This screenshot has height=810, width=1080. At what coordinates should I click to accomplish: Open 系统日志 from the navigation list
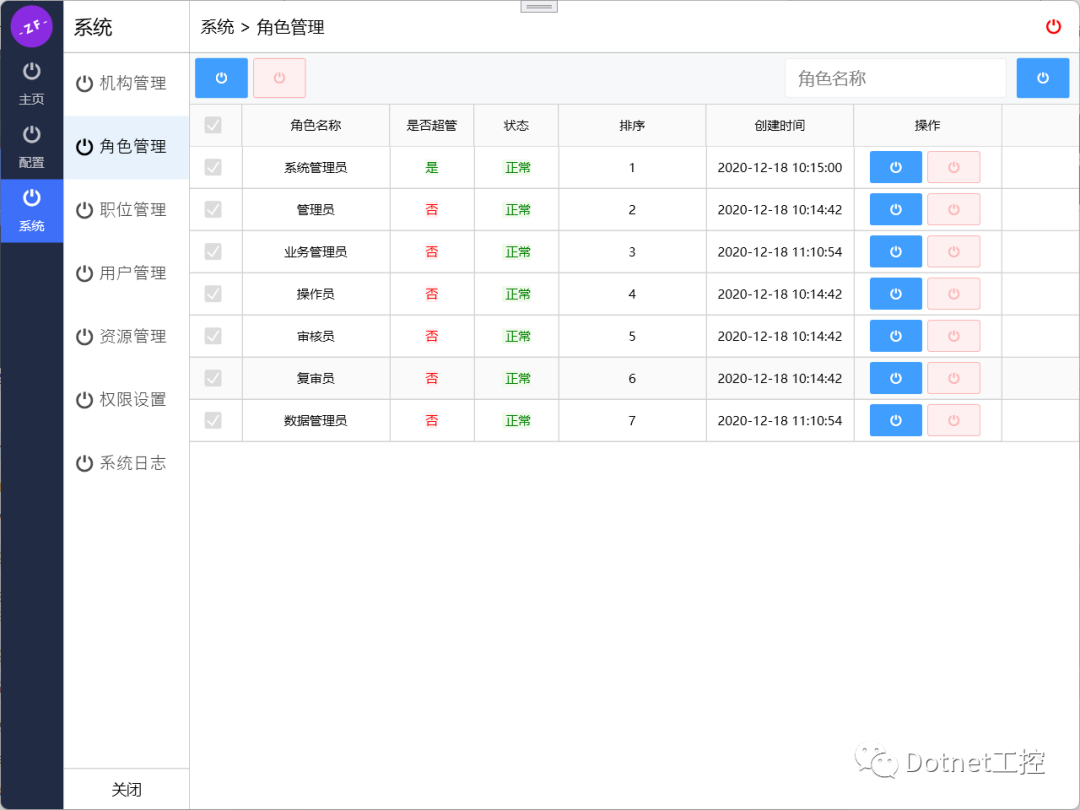pyautogui.click(x=126, y=462)
